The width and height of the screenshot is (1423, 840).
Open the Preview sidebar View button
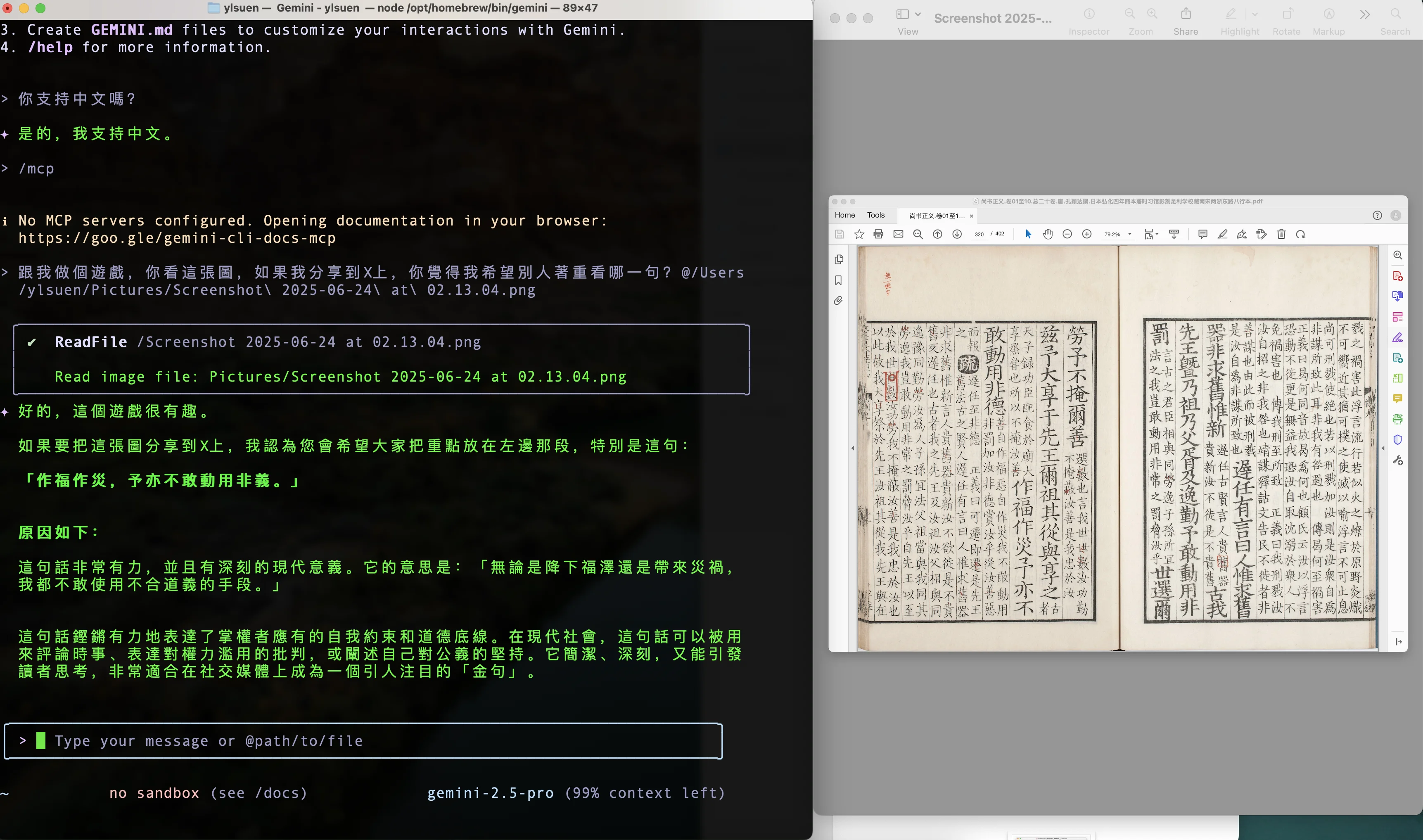tap(902, 14)
